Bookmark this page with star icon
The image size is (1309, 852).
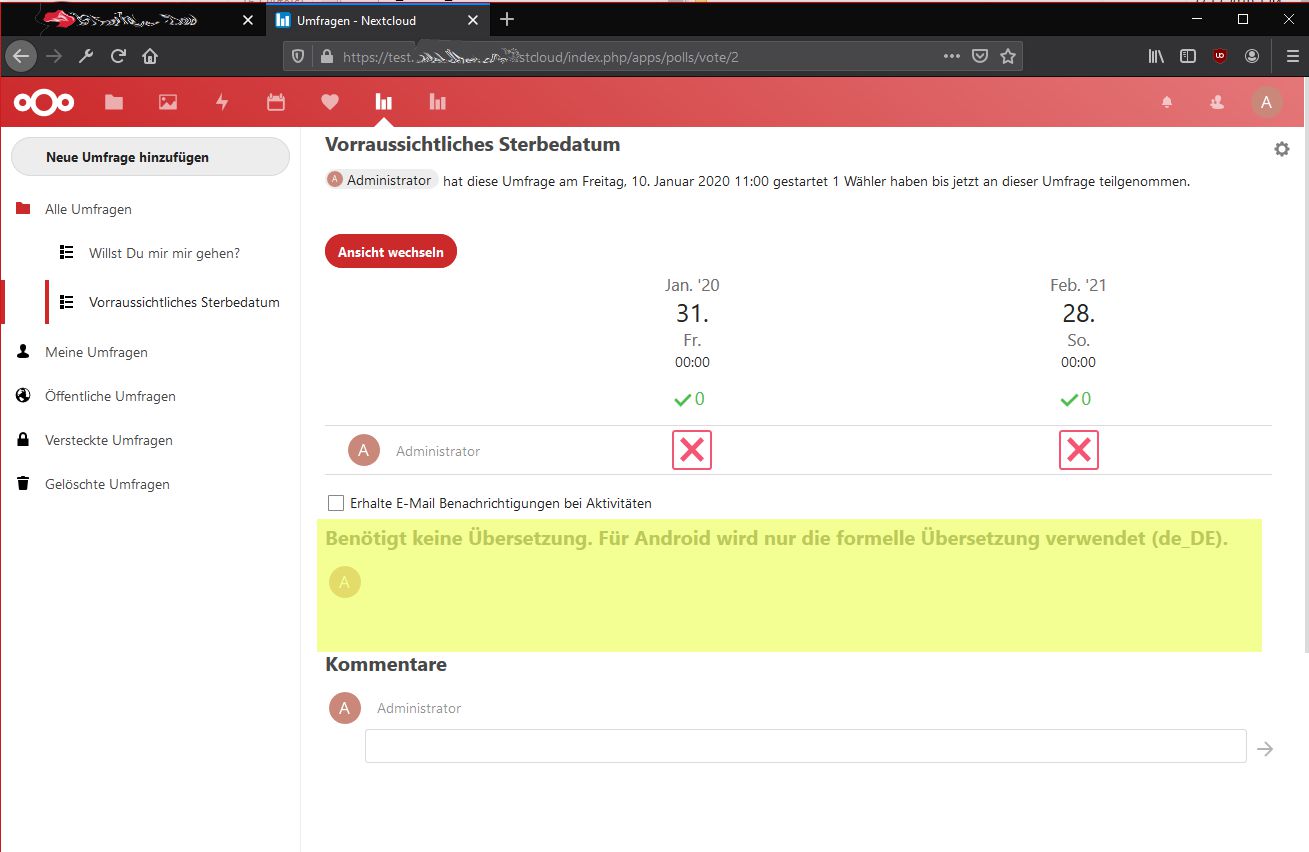point(1008,56)
